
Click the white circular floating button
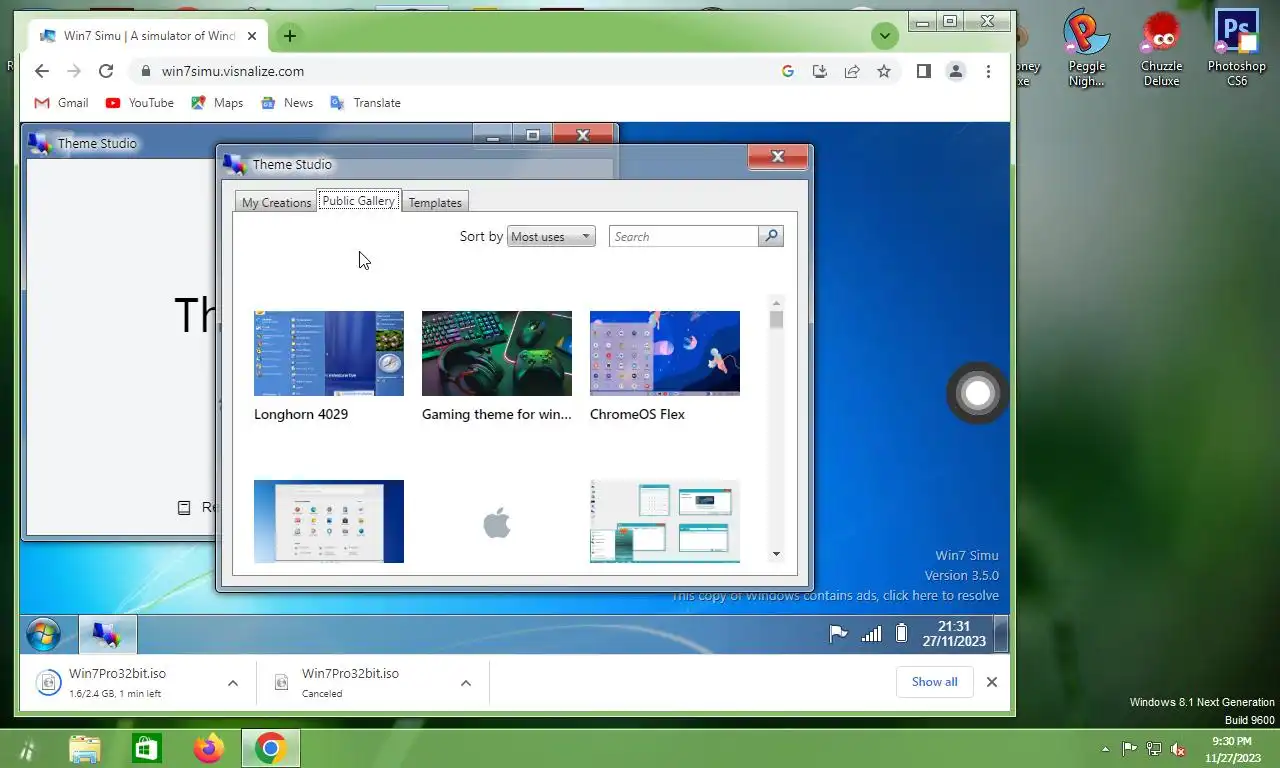point(978,393)
